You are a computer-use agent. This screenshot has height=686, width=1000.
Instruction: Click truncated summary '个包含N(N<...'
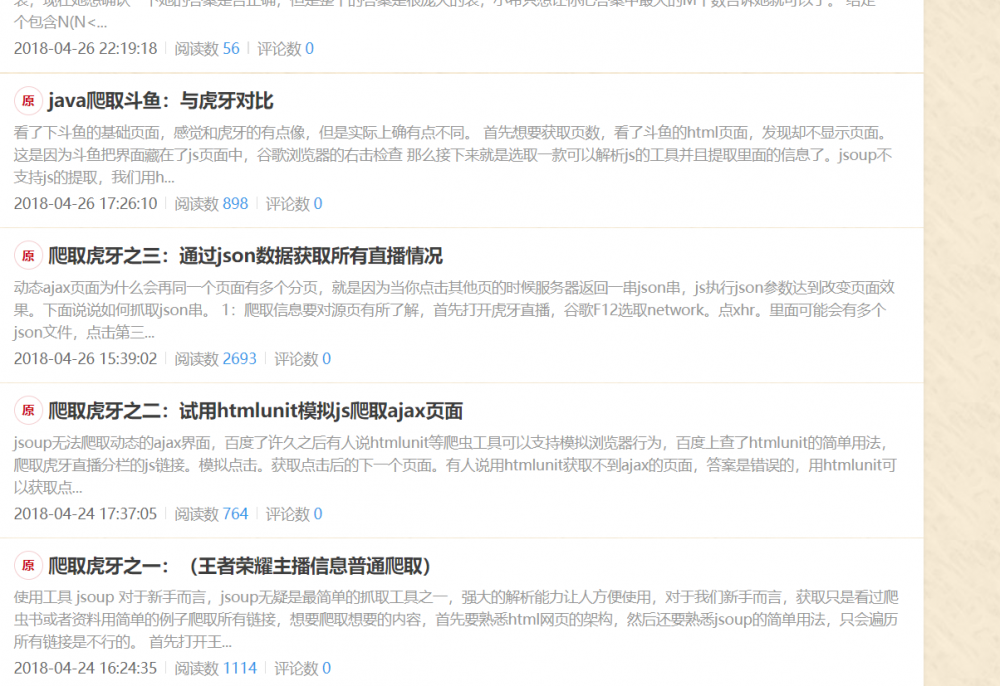[61, 22]
